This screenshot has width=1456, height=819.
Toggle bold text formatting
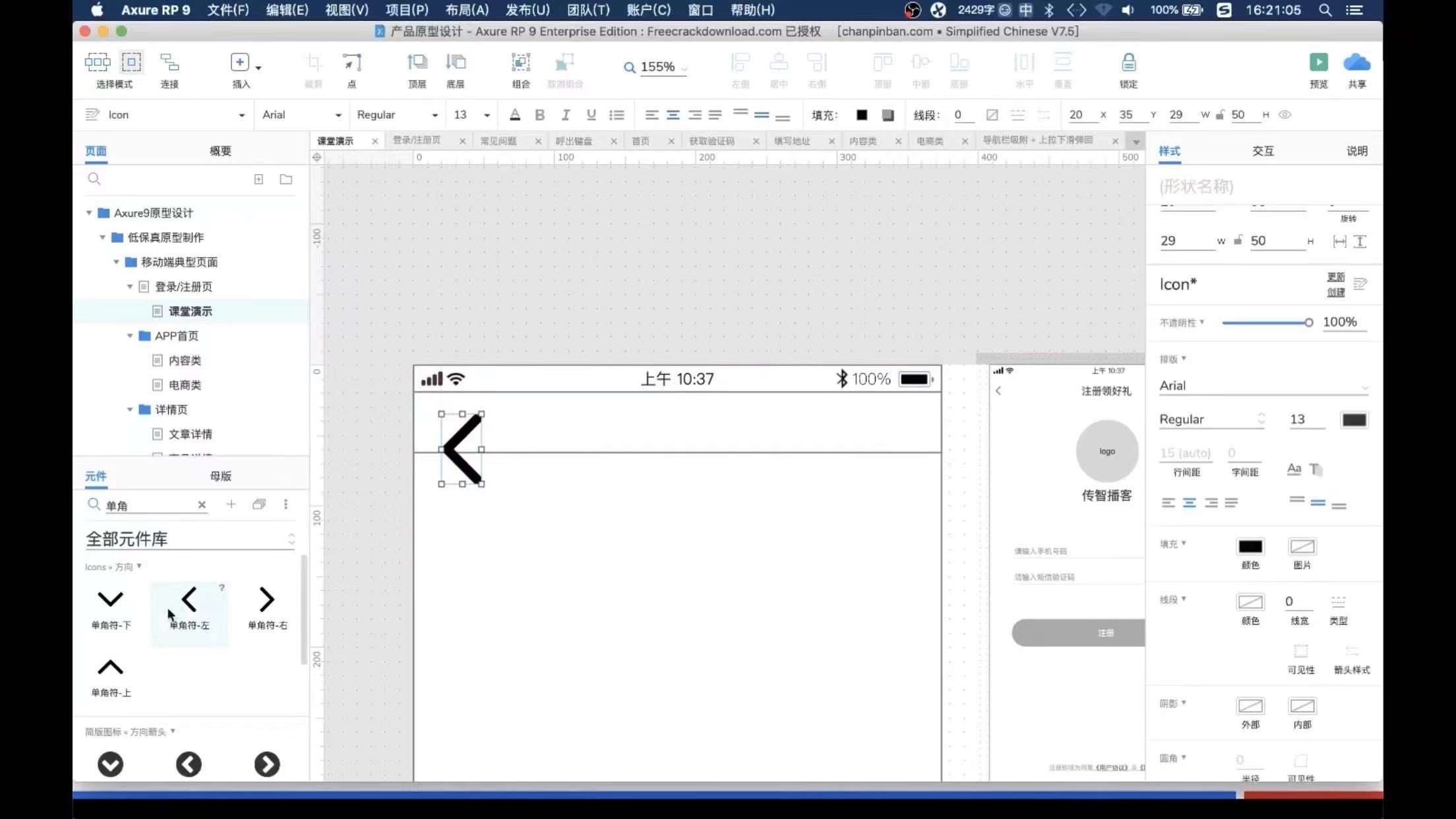(539, 115)
